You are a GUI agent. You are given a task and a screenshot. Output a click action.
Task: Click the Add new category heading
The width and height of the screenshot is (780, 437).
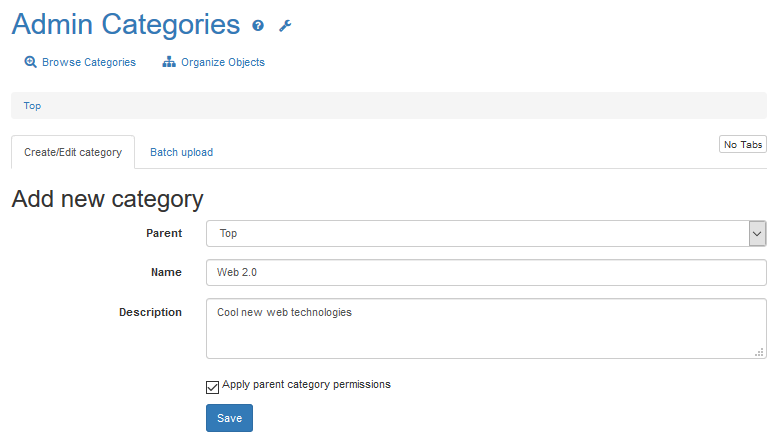tap(107, 199)
